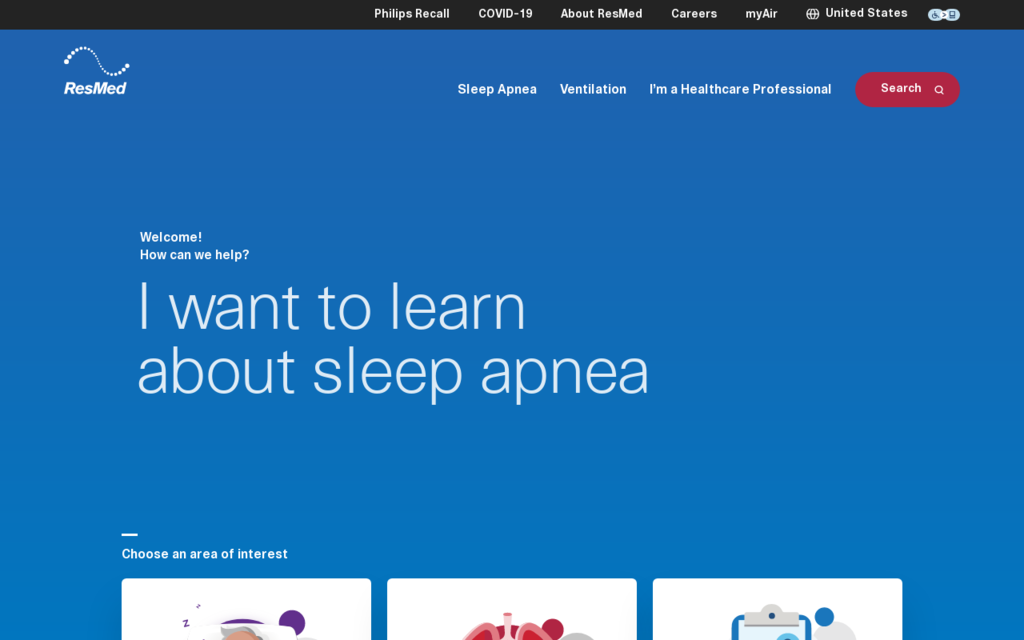Open the Careers link
The height and width of the screenshot is (640, 1024).
click(x=693, y=14)
